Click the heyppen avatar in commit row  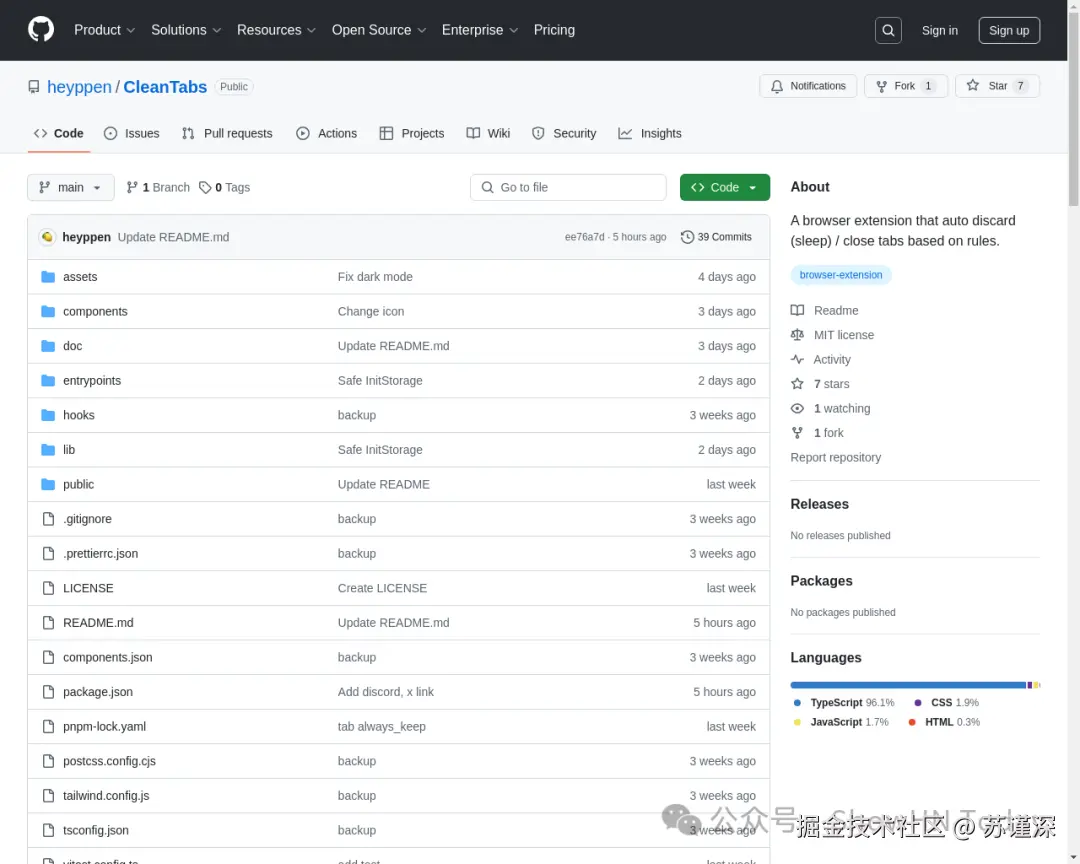(x=47, y=237)
